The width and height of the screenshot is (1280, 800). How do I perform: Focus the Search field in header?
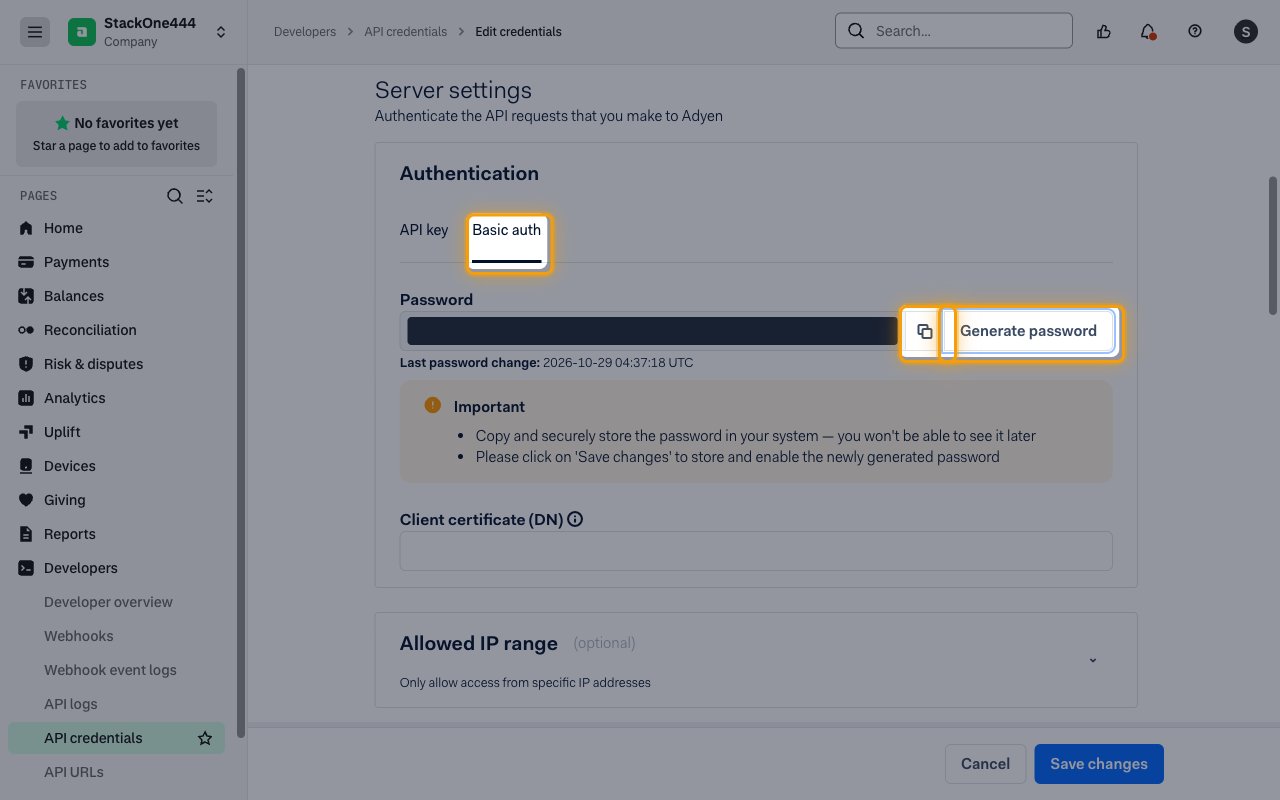(954, 31)
